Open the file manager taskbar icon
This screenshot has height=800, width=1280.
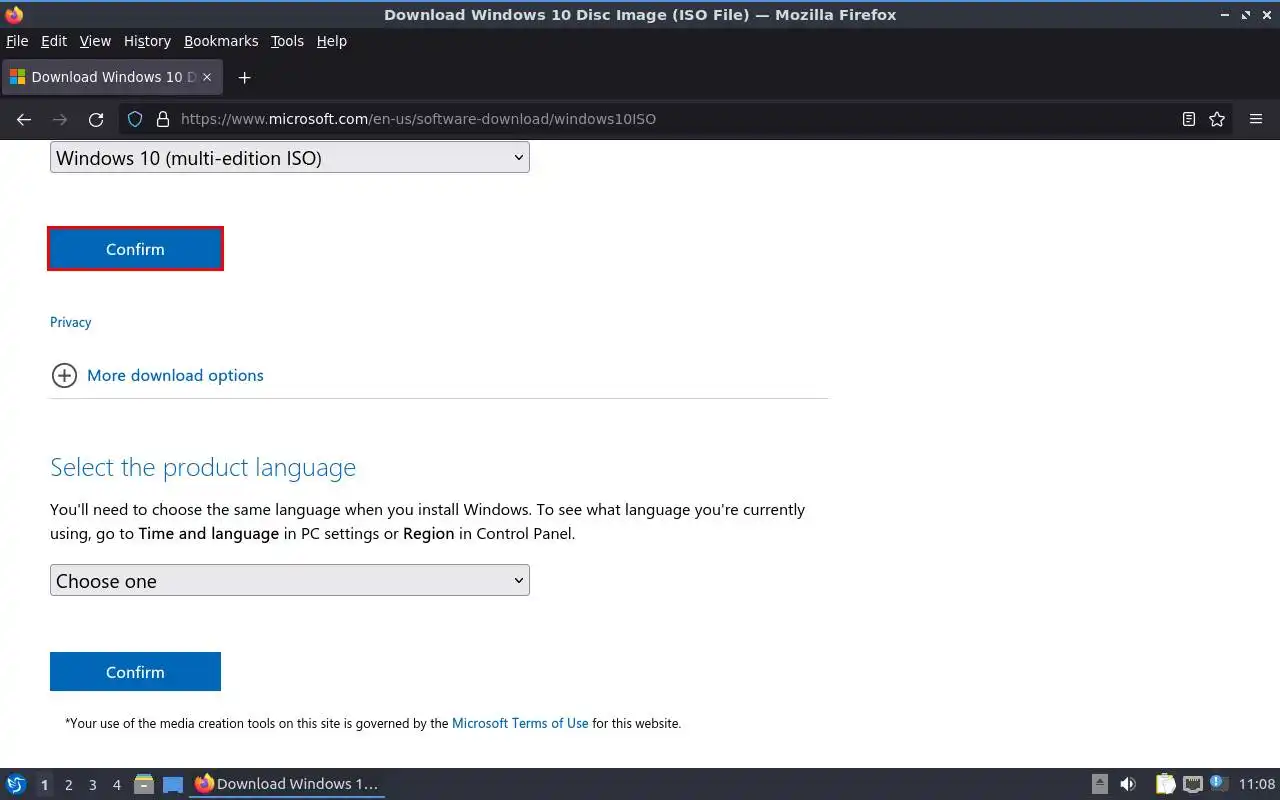[x=144, y=784]
